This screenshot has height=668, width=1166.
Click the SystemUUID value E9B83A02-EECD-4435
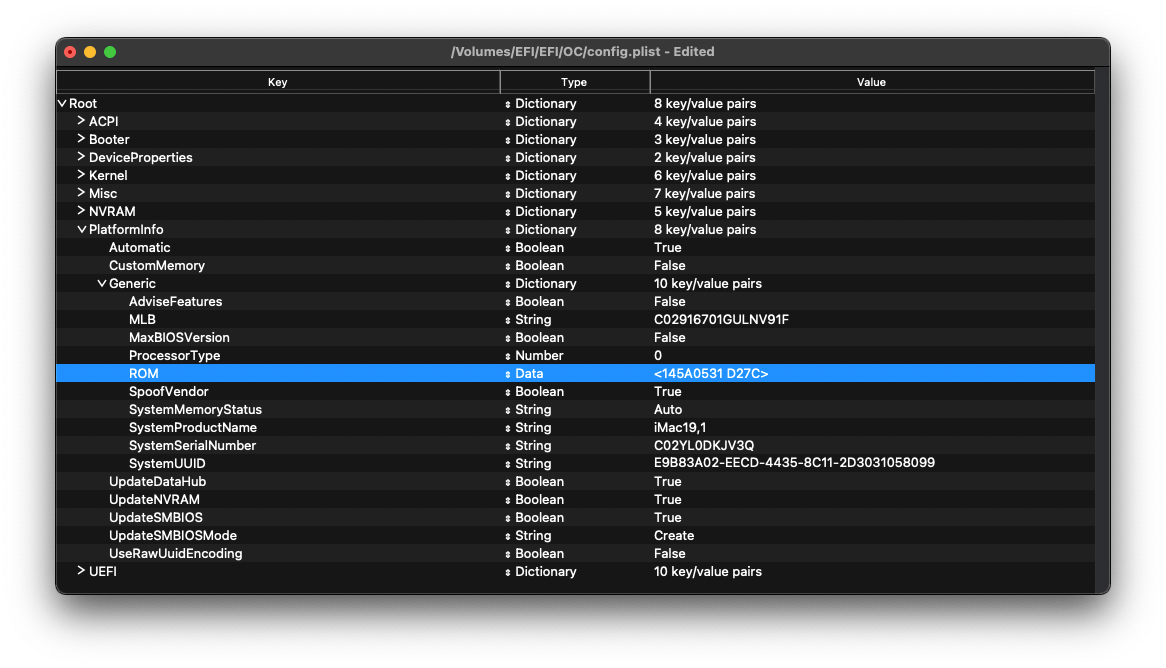(794, 463)
